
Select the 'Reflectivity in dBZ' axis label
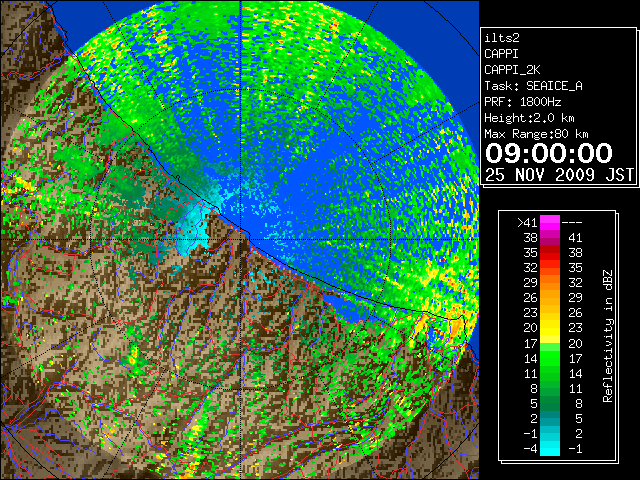[608, 336]
